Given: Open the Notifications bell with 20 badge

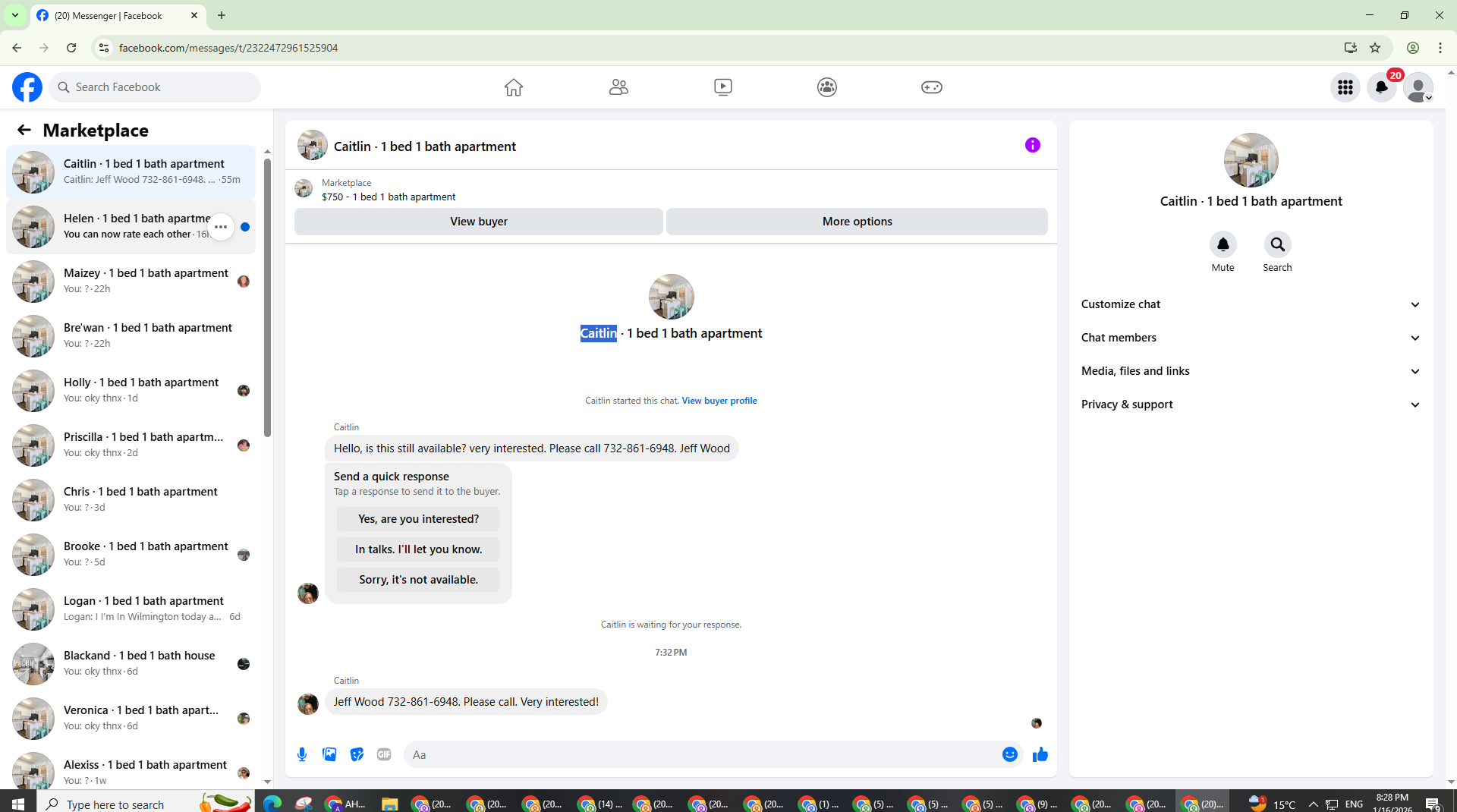Looking at the screenshot, I should click(x=1382, y=87).
